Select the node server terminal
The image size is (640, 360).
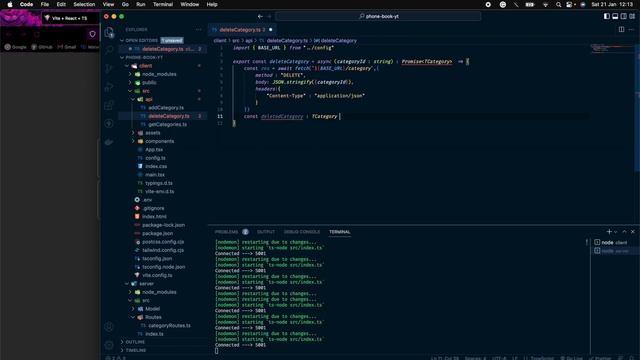coord(615,251)
